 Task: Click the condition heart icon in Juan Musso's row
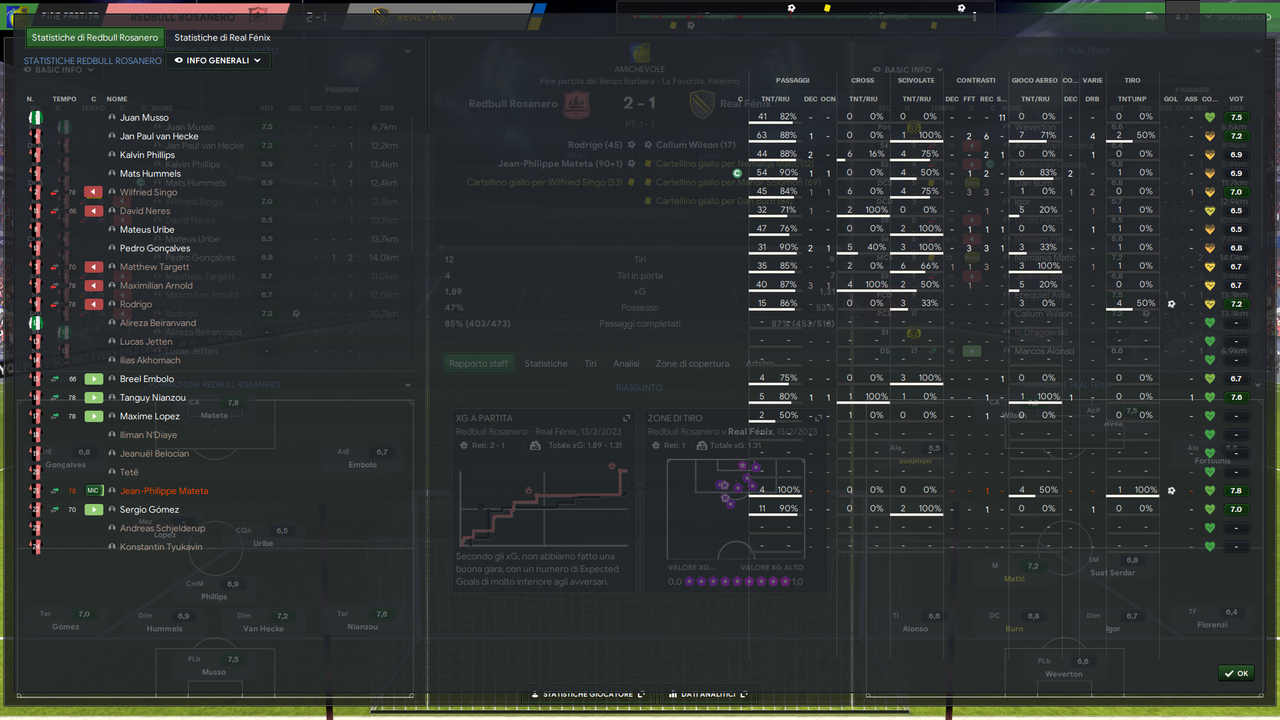(1210, 118)
